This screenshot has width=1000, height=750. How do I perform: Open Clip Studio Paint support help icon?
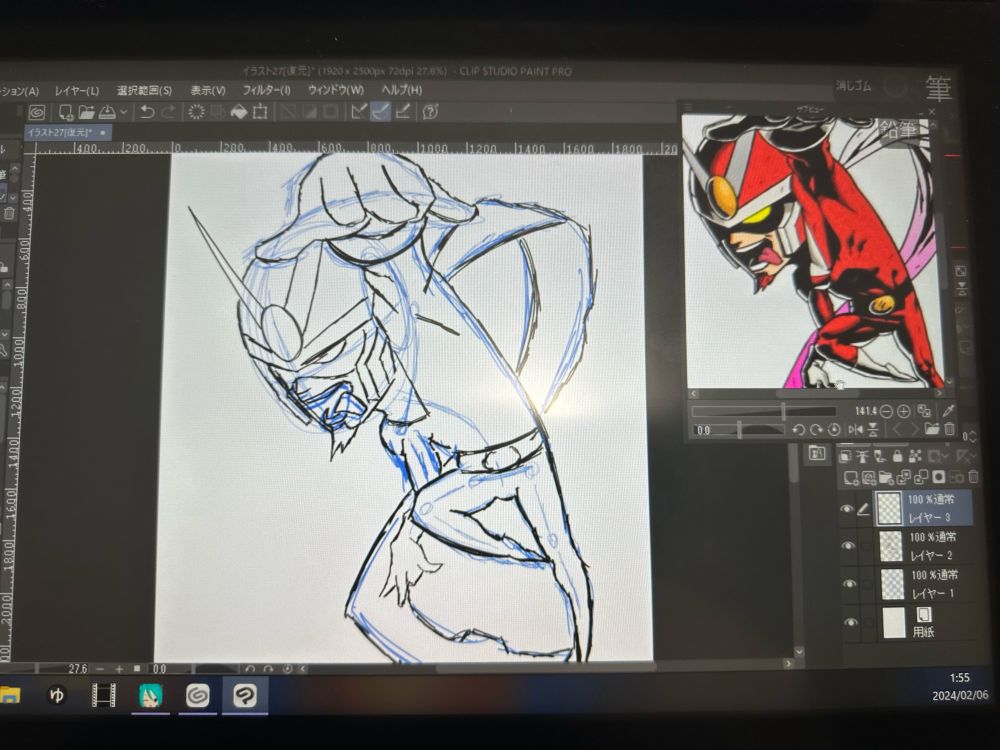pyautogui.click(x=430, y=112)
